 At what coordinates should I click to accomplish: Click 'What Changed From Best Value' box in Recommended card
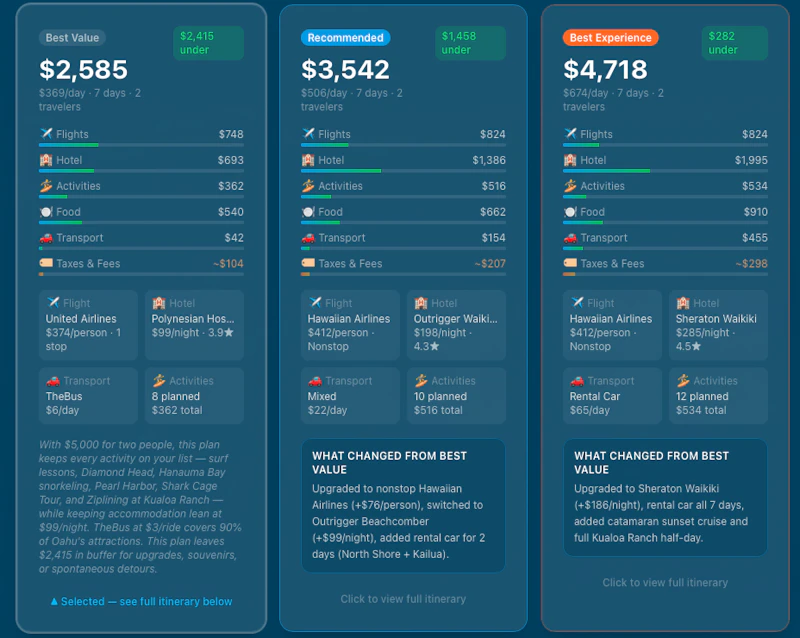point(403,505)
